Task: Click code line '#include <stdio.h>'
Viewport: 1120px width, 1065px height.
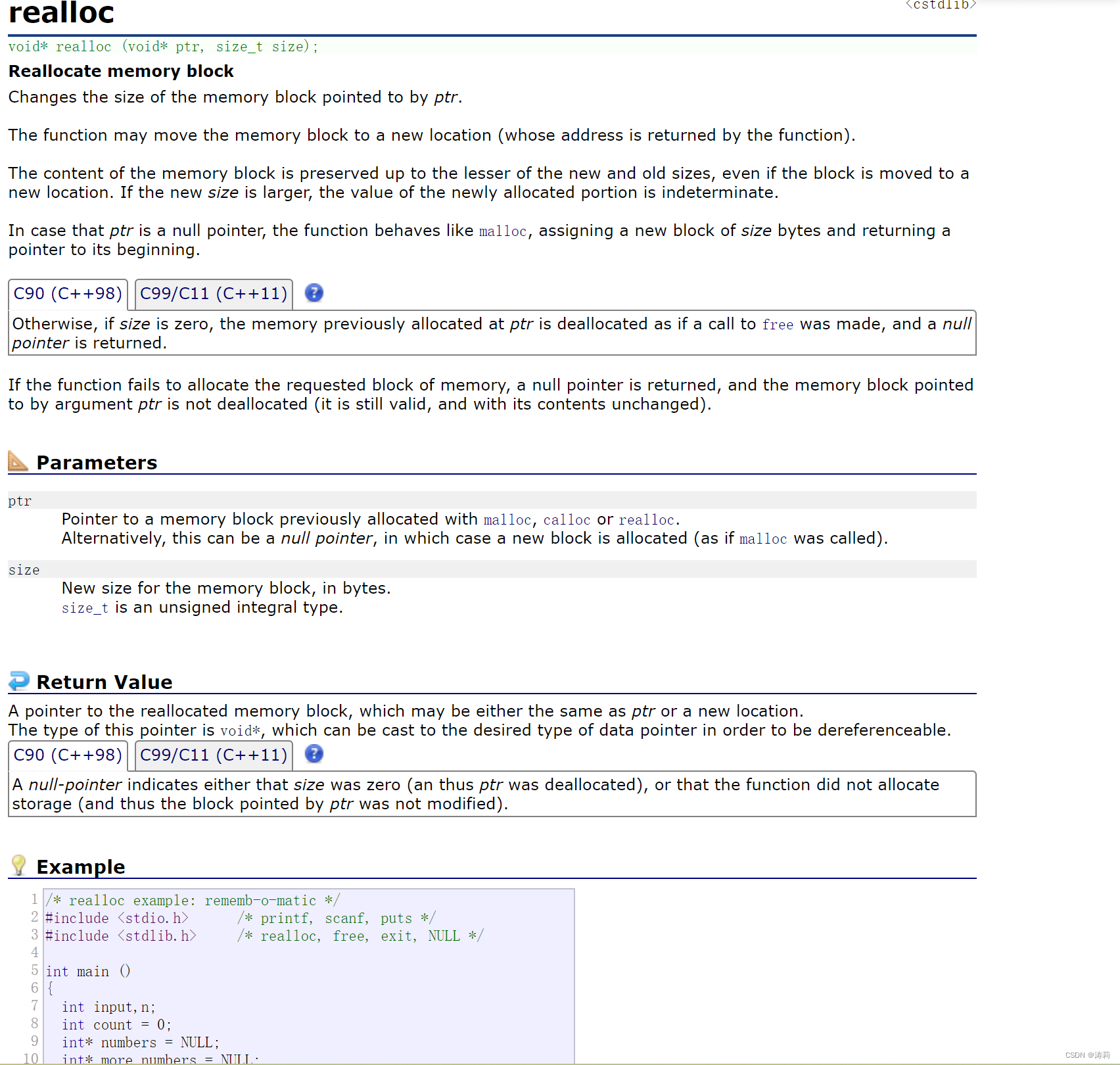Action: tap(117, 918)
